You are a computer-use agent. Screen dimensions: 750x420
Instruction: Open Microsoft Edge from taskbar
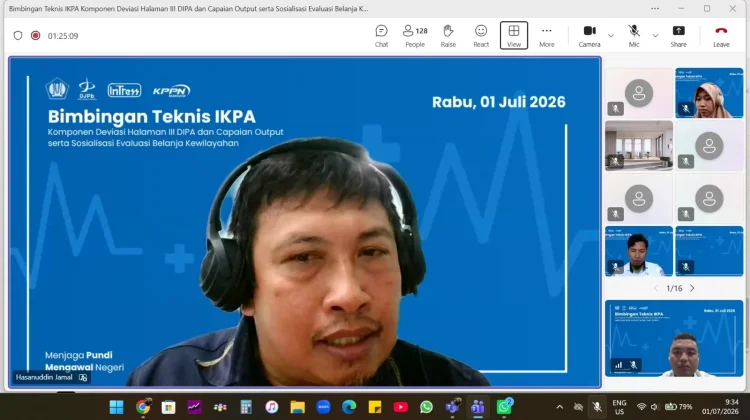349,407
